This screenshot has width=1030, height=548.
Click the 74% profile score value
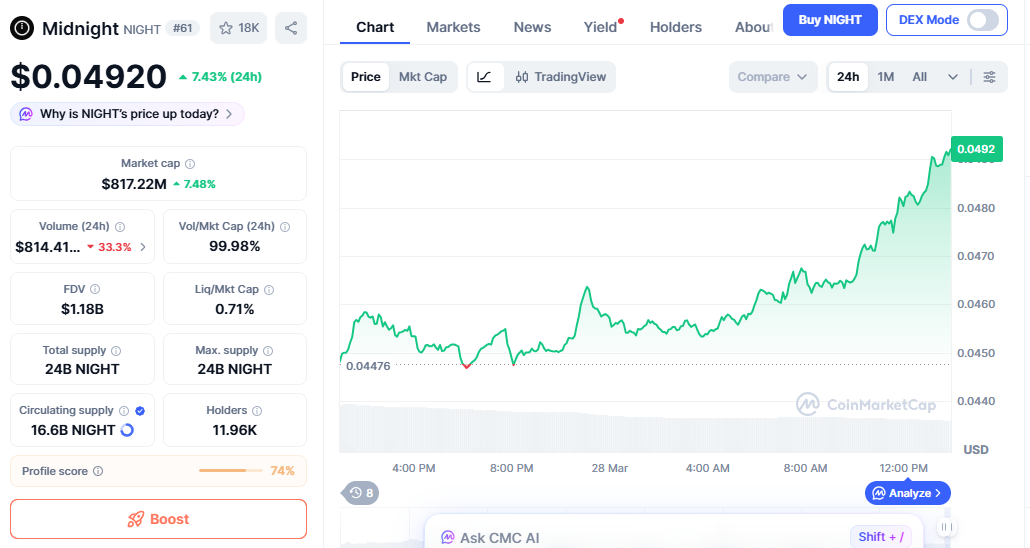pos(282,471)
